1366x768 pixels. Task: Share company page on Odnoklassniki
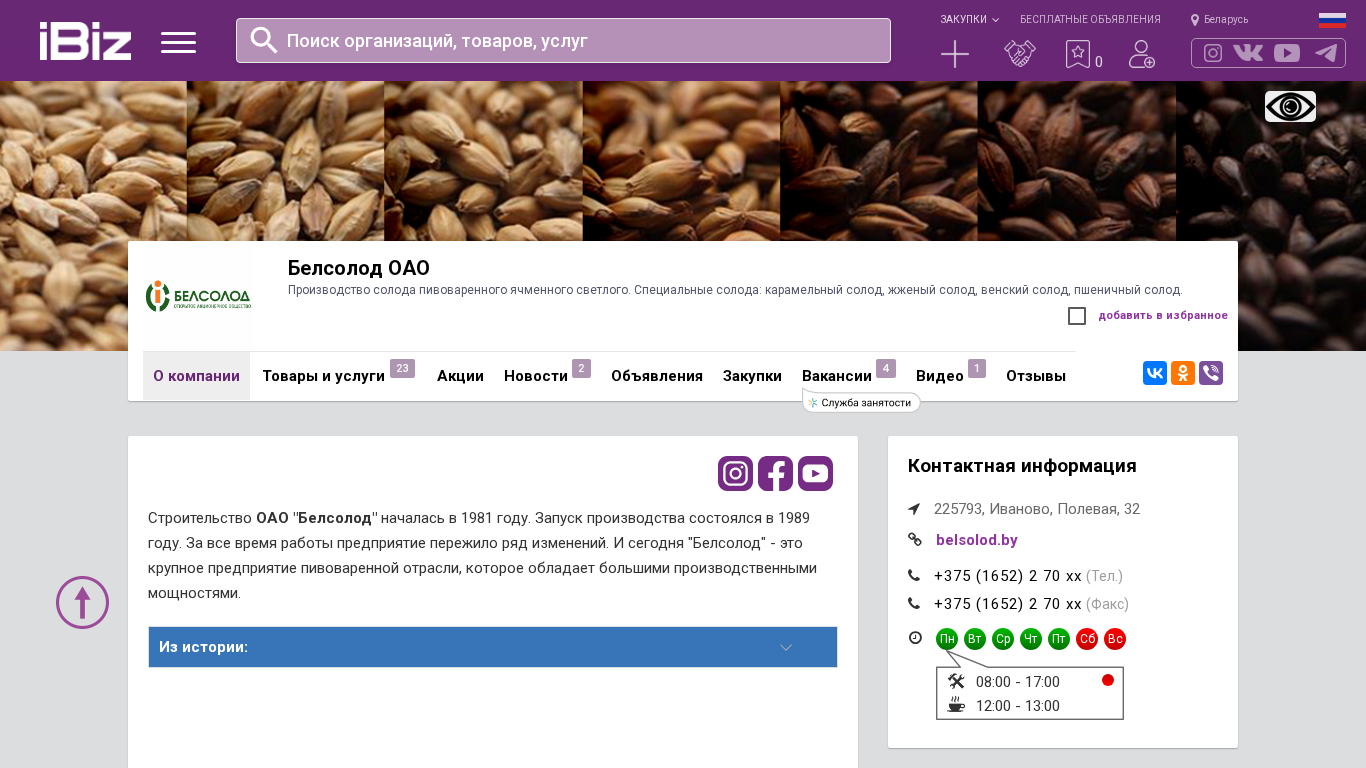(x=1183, y=373)
